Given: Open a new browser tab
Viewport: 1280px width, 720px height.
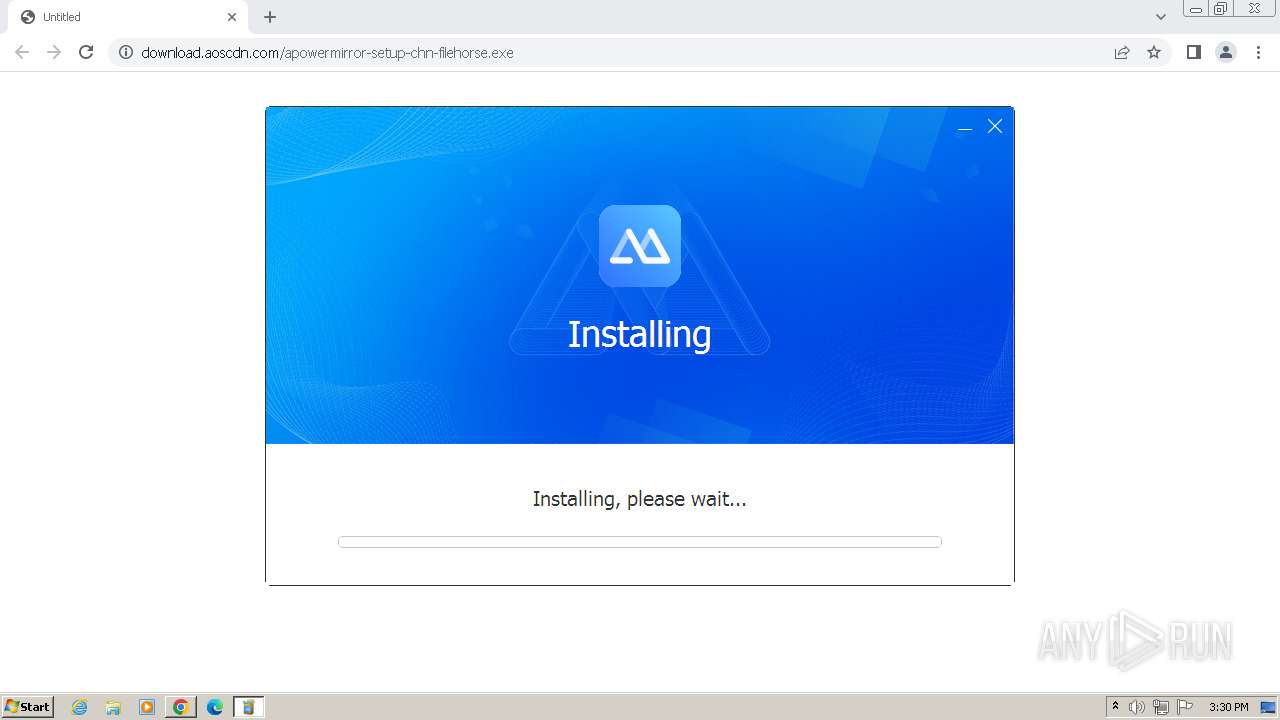Looking at the screenshot, I should tap(270, 17).
